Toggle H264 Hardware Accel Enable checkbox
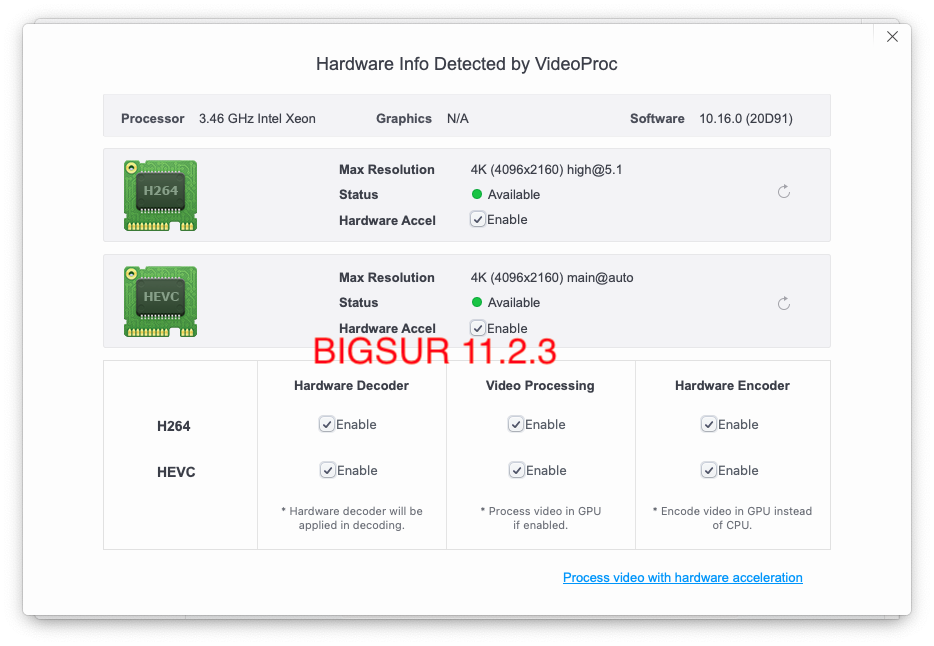Screen dimensions: 934x646 pos(478,220)
